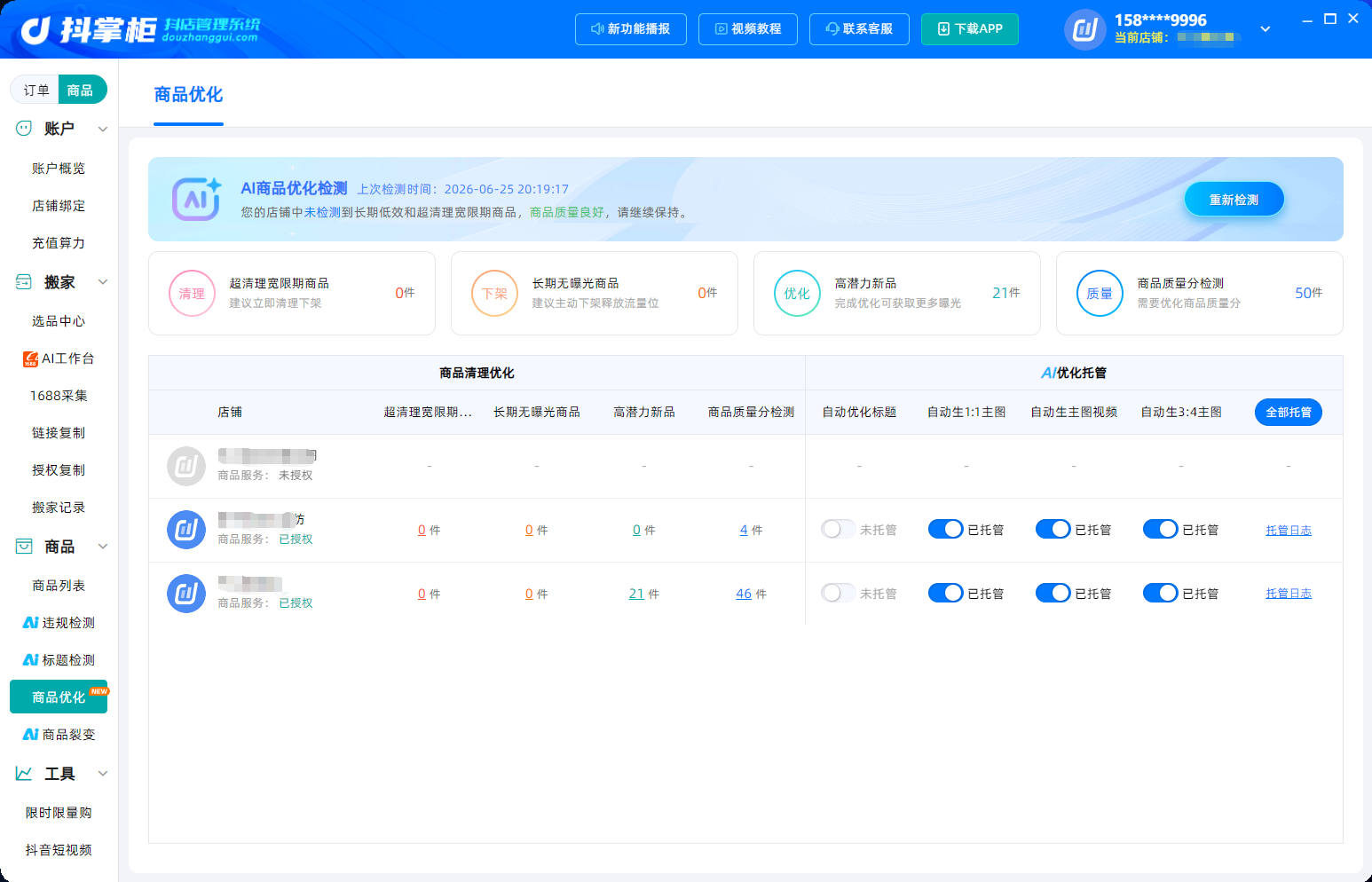The image size is (1372, 882).
Task: Click the blue 质量 circle icon
Action: [1100, 294]
